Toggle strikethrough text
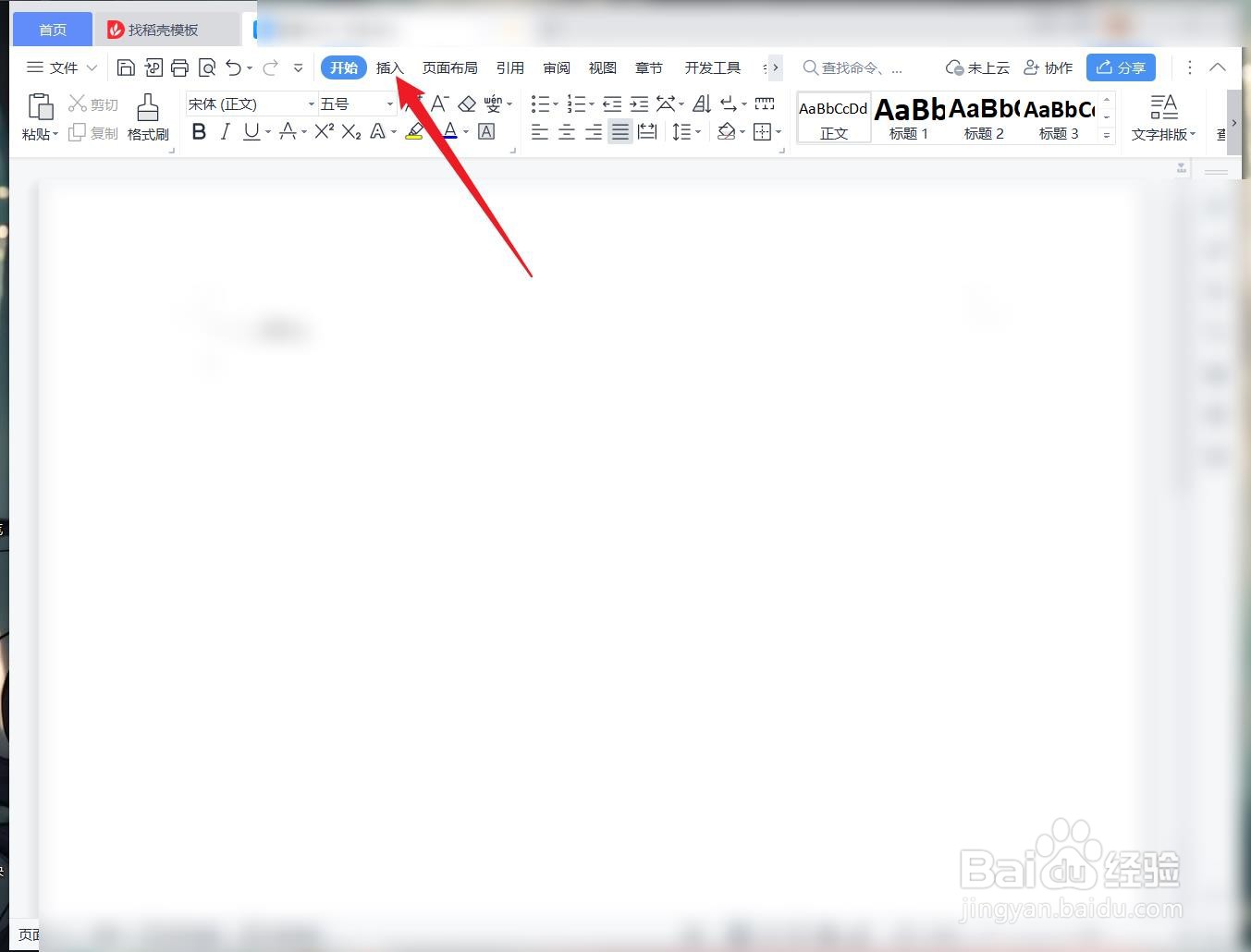Image resolution: width=1251 pixels, height=952 pixels. pyautogui.click(x=288, y=132)
